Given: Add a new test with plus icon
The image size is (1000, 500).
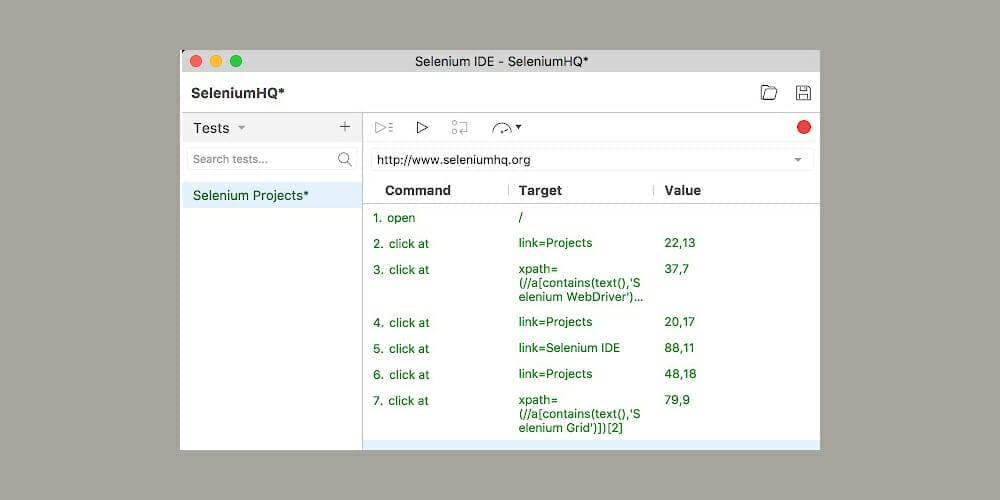Looking at the screenshot, I should coord(345,127).
